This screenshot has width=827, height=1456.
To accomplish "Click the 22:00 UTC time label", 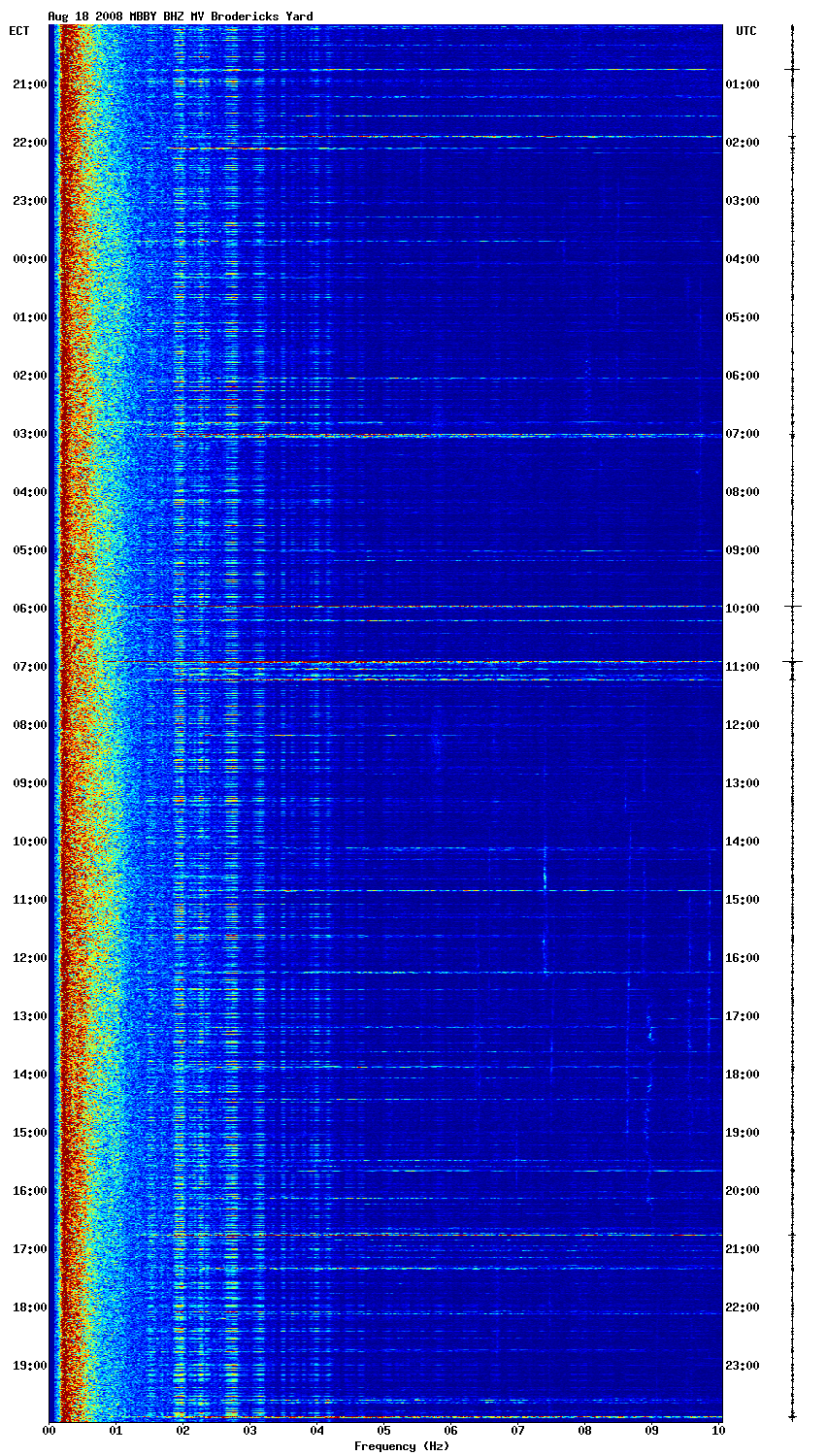I will (743, 1307).
